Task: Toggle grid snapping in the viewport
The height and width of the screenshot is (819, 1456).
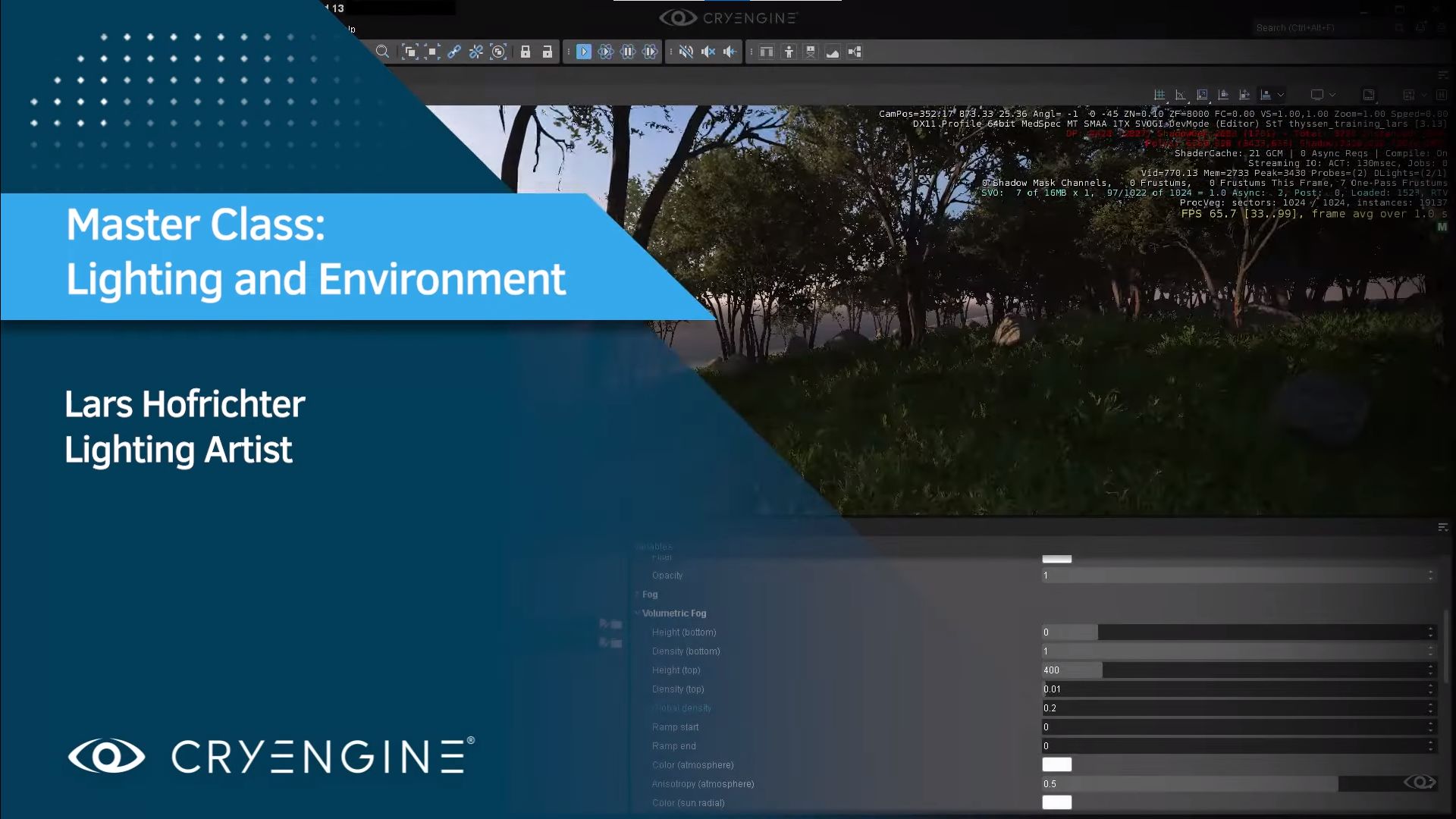Action: click(x=1159, y=94)
